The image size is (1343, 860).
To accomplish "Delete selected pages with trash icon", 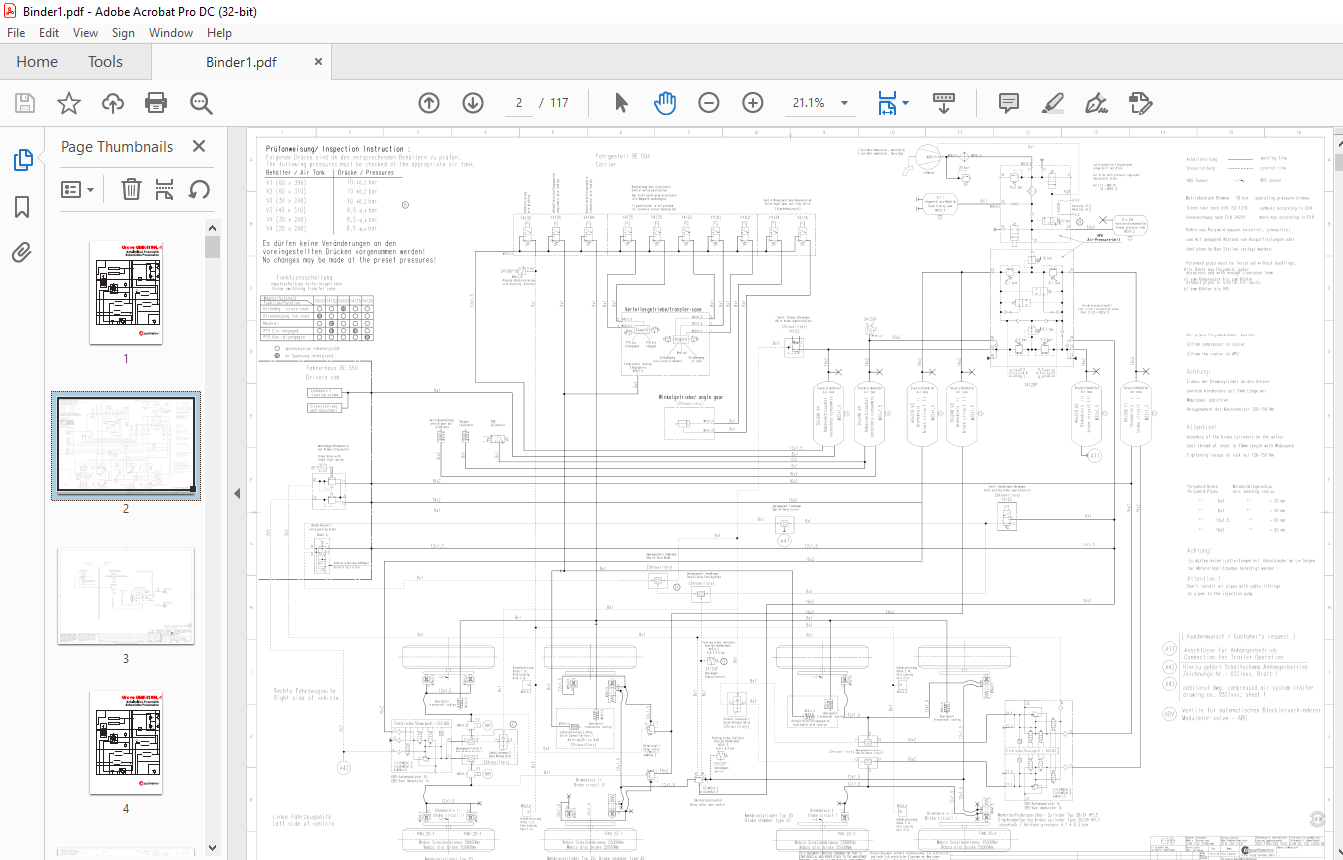I will coord(131,189).
